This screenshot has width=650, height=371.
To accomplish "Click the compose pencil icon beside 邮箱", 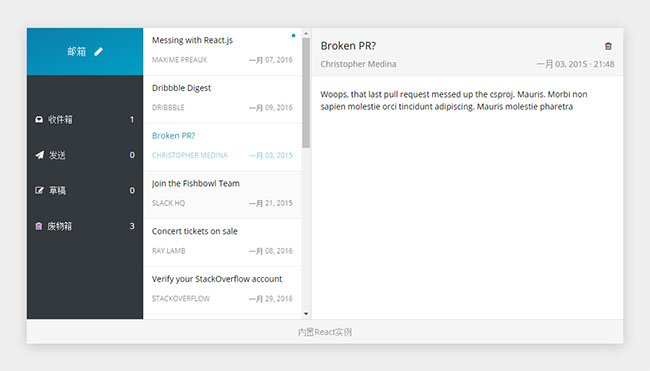I will point(98,51).
